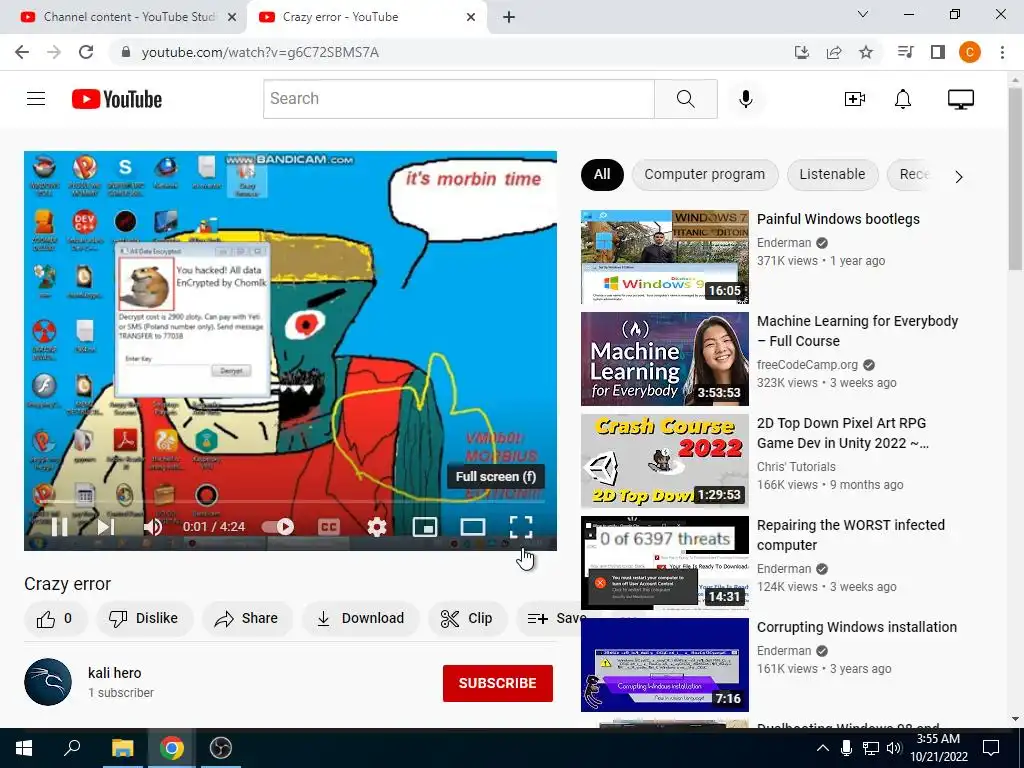Viewport: 1024px width, 768px height.
Task: Open the taskbar clock and date
Action: point(938,748)
